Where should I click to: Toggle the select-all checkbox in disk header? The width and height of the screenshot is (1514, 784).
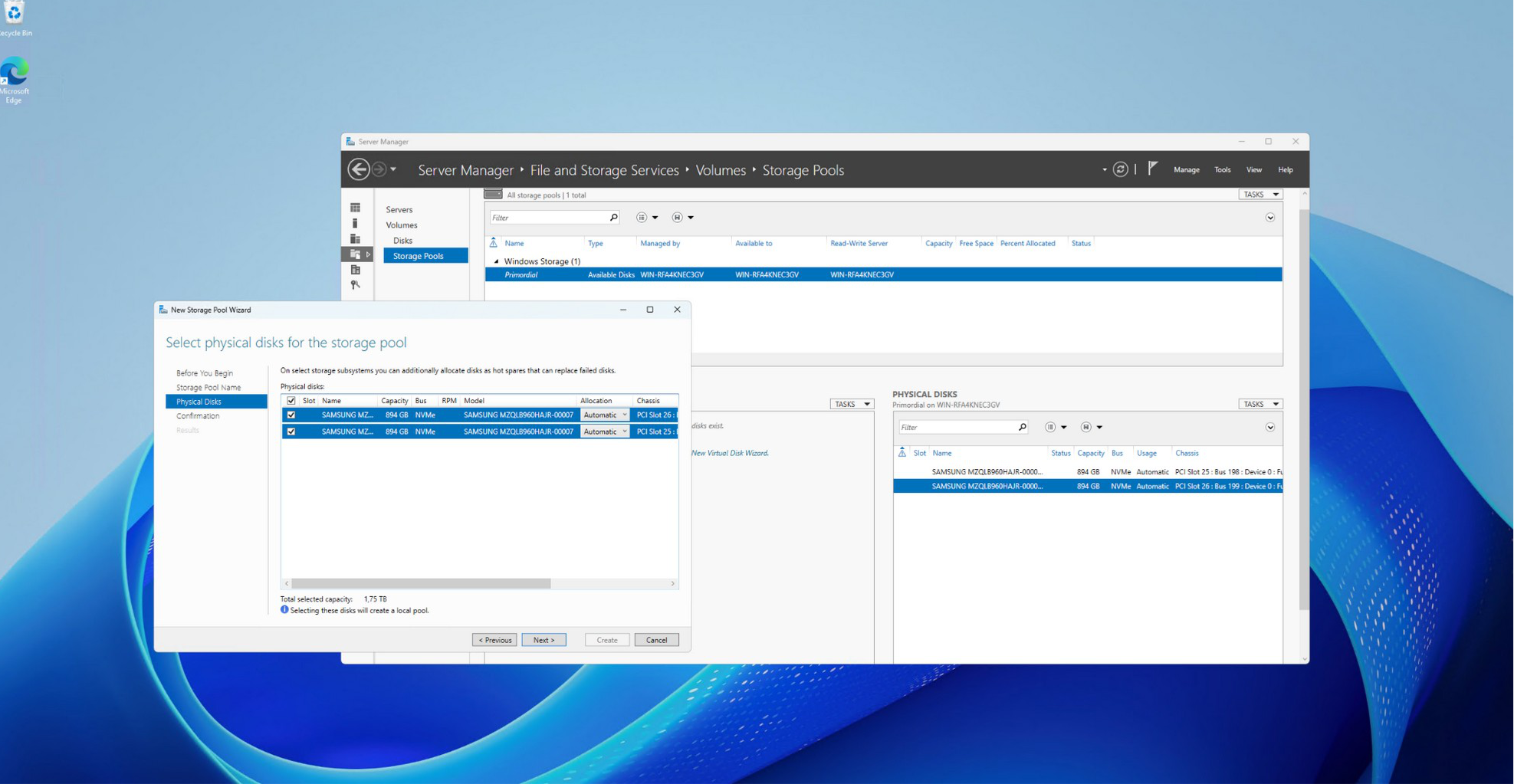click(291, 401)
